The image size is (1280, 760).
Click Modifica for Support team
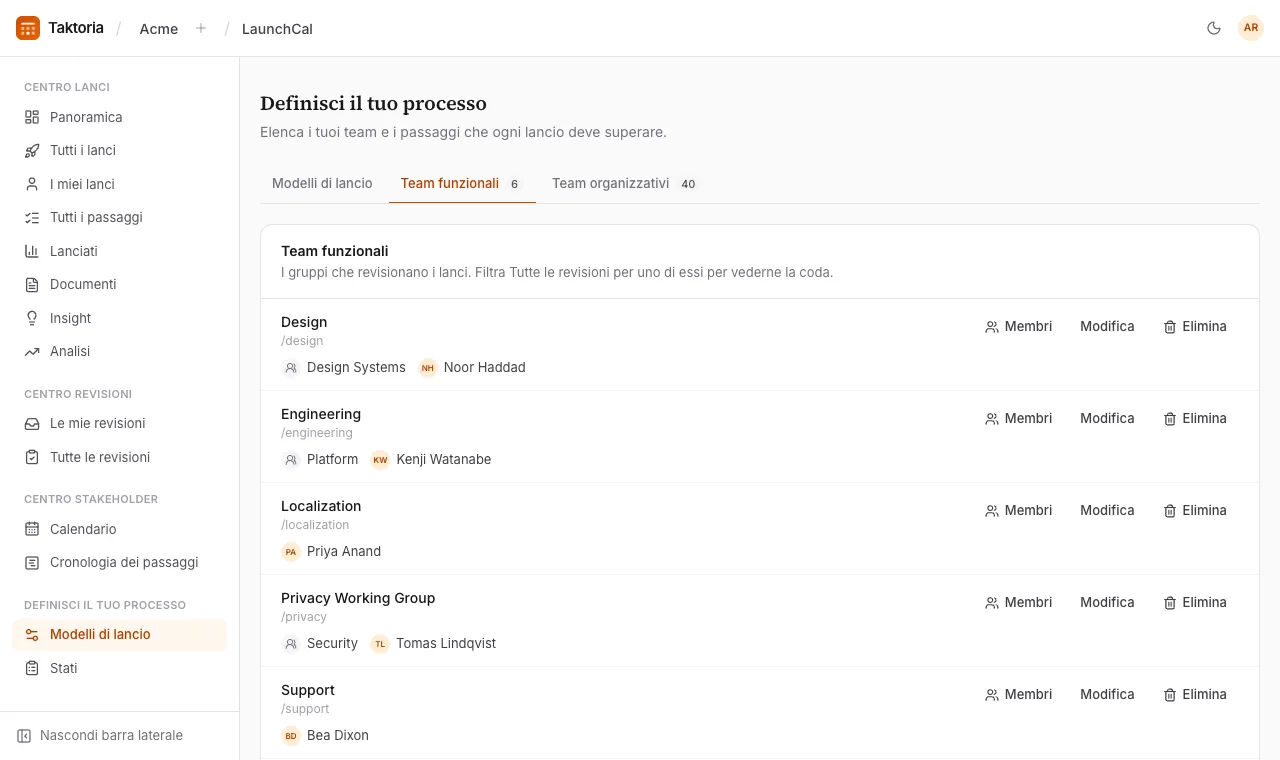[x=1107, y=694]
